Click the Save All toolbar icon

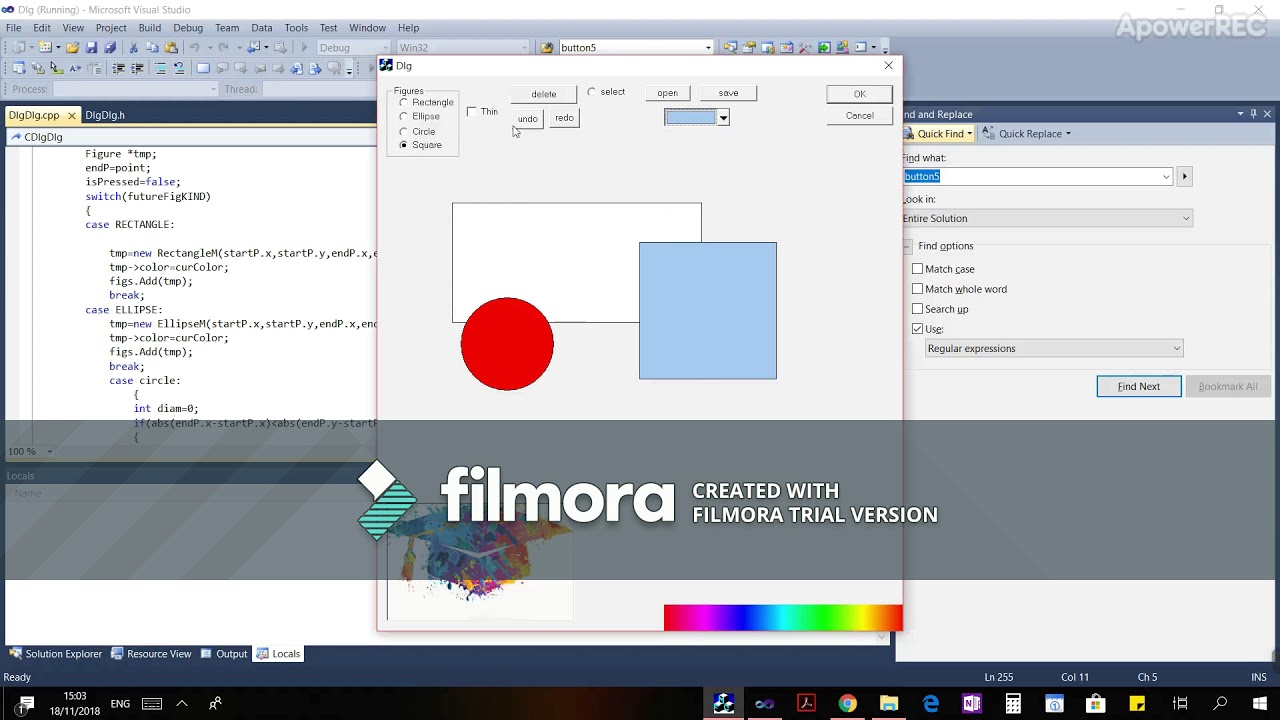110,47
